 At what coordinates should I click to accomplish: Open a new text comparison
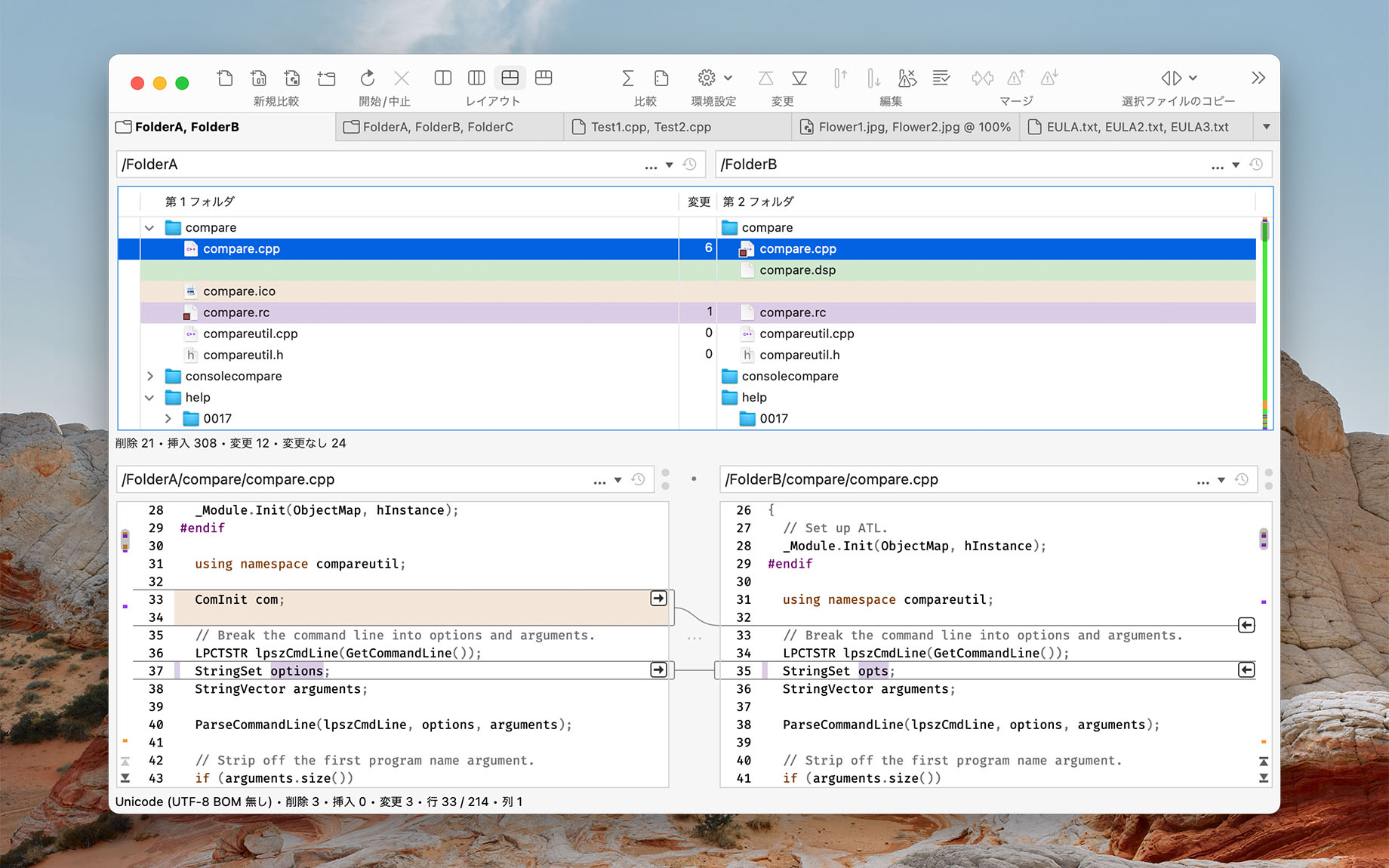(224, 78)
